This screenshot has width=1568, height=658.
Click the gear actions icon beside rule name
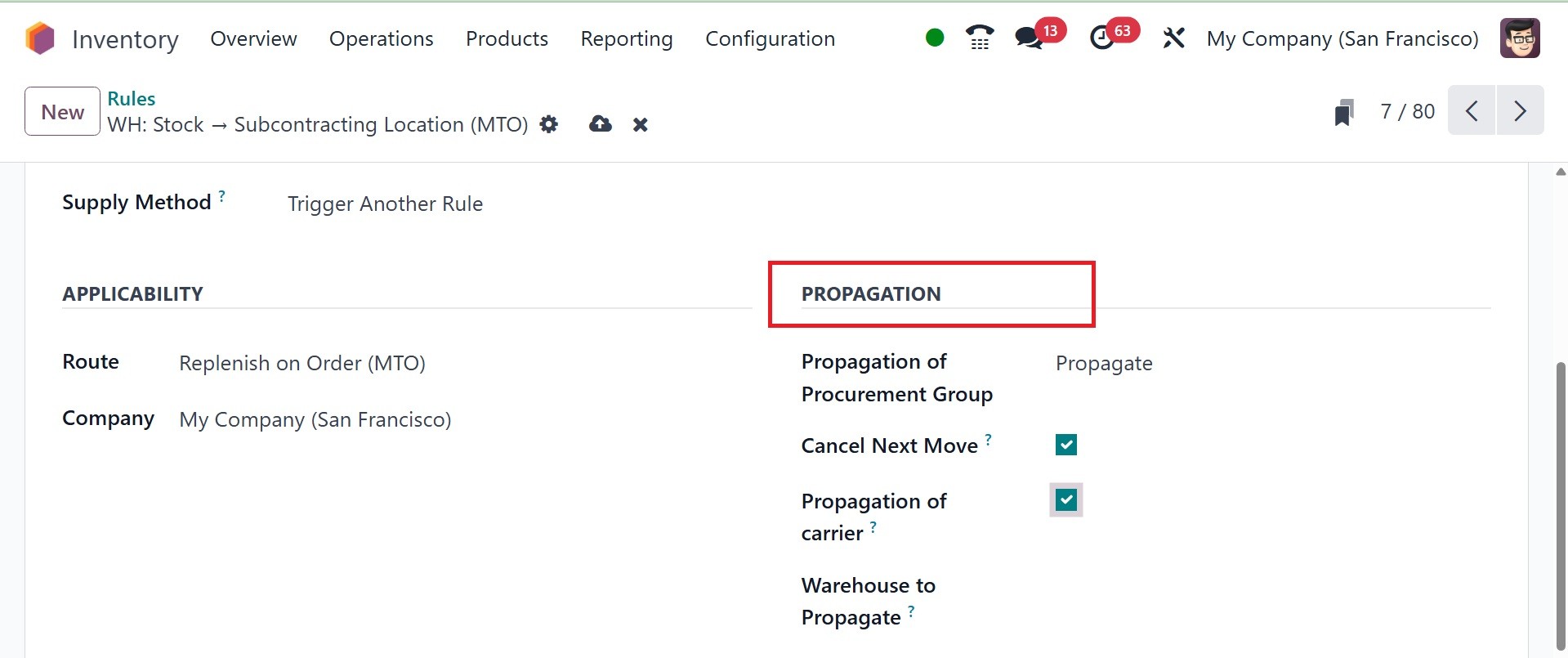pos(549,124)
